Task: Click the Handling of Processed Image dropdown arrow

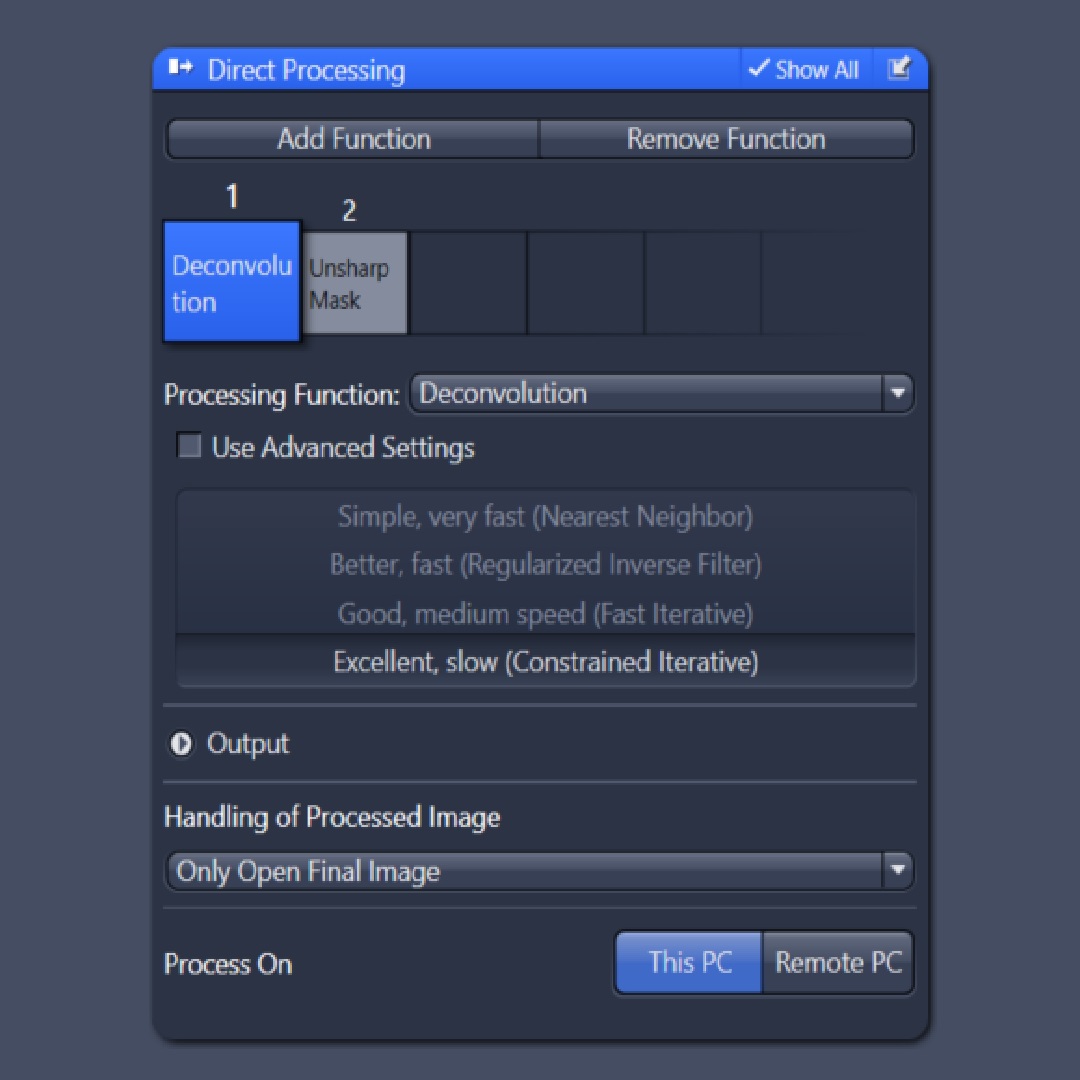Action: coord(897,871)
